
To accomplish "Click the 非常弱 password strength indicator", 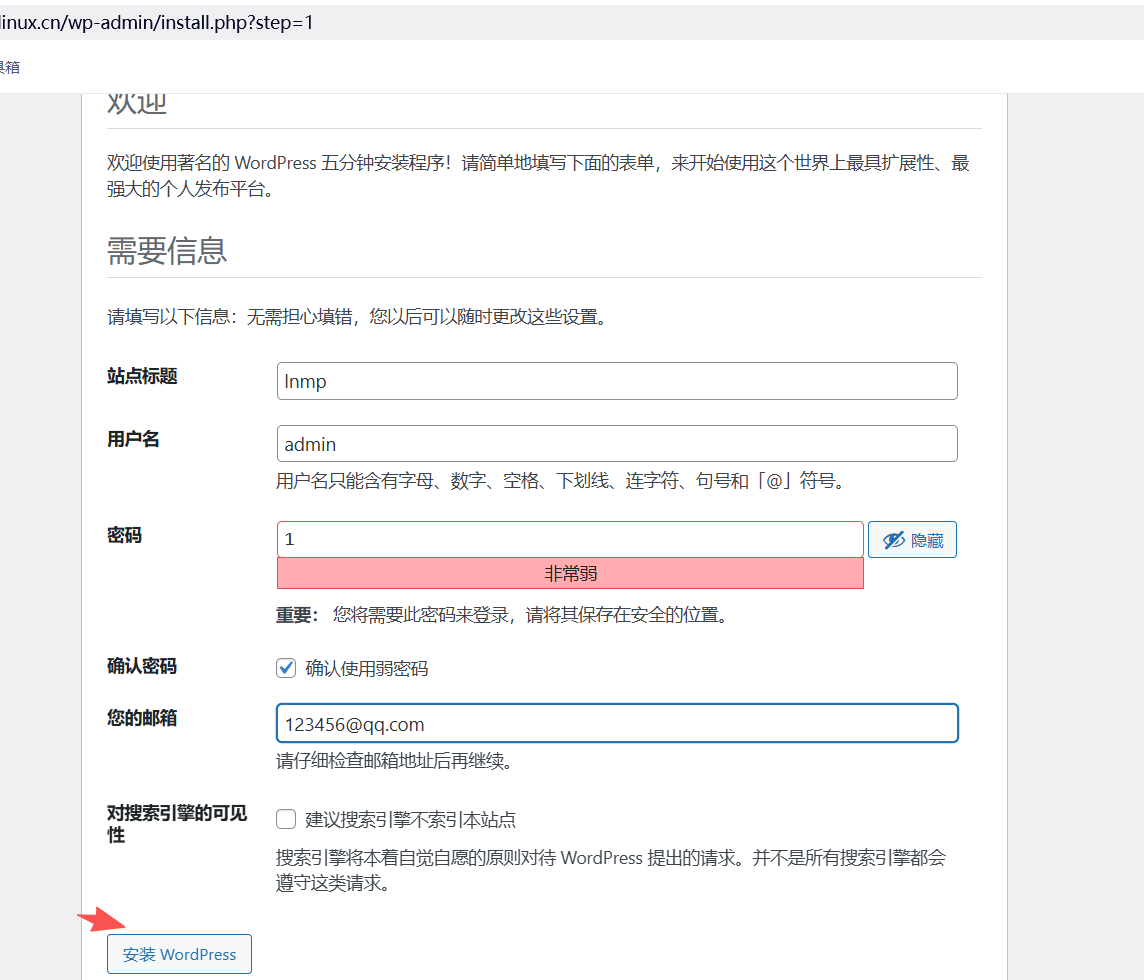I will coord(570,574).
